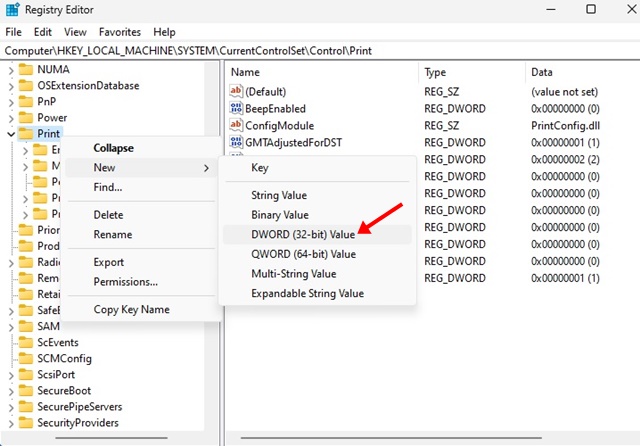
Task: Select the SAM folder icon
Action: [26, 326]
